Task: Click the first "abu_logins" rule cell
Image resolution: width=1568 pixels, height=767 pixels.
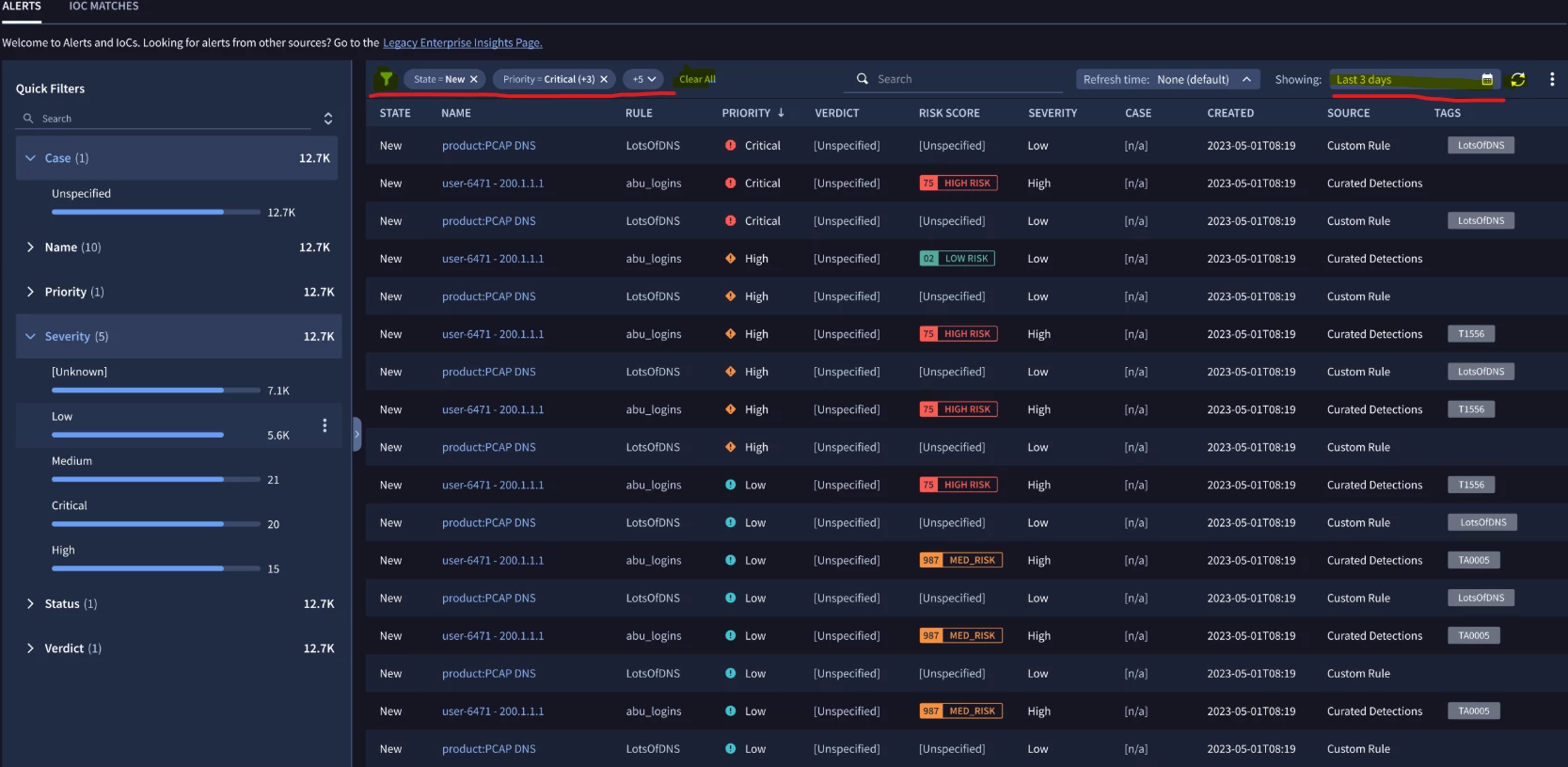Action: 654,184
